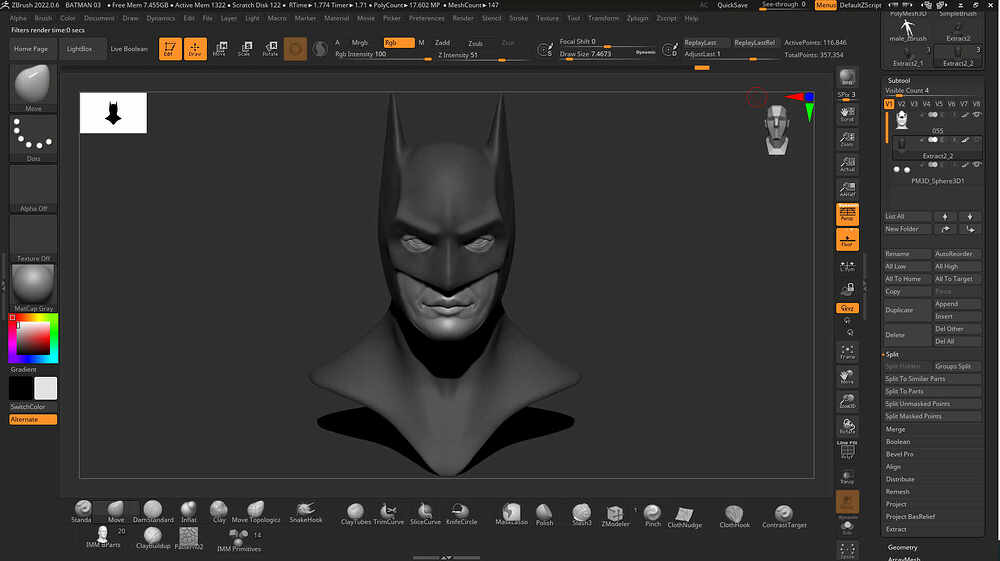The image size is (1000, 561).
Task: Select the ClayTubes brush
Action: (356, 514)
